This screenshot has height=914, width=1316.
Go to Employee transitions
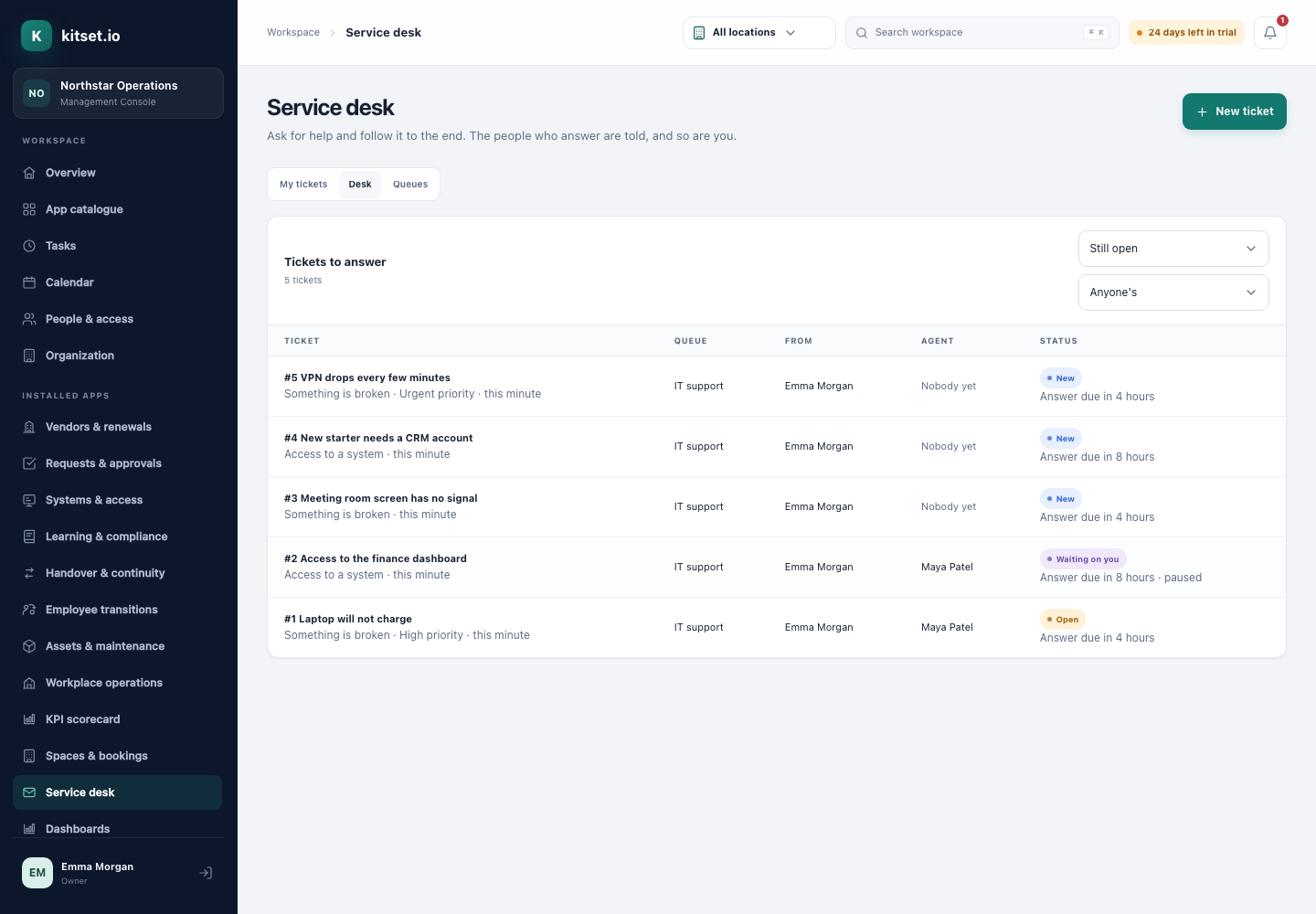coord(117,610)
